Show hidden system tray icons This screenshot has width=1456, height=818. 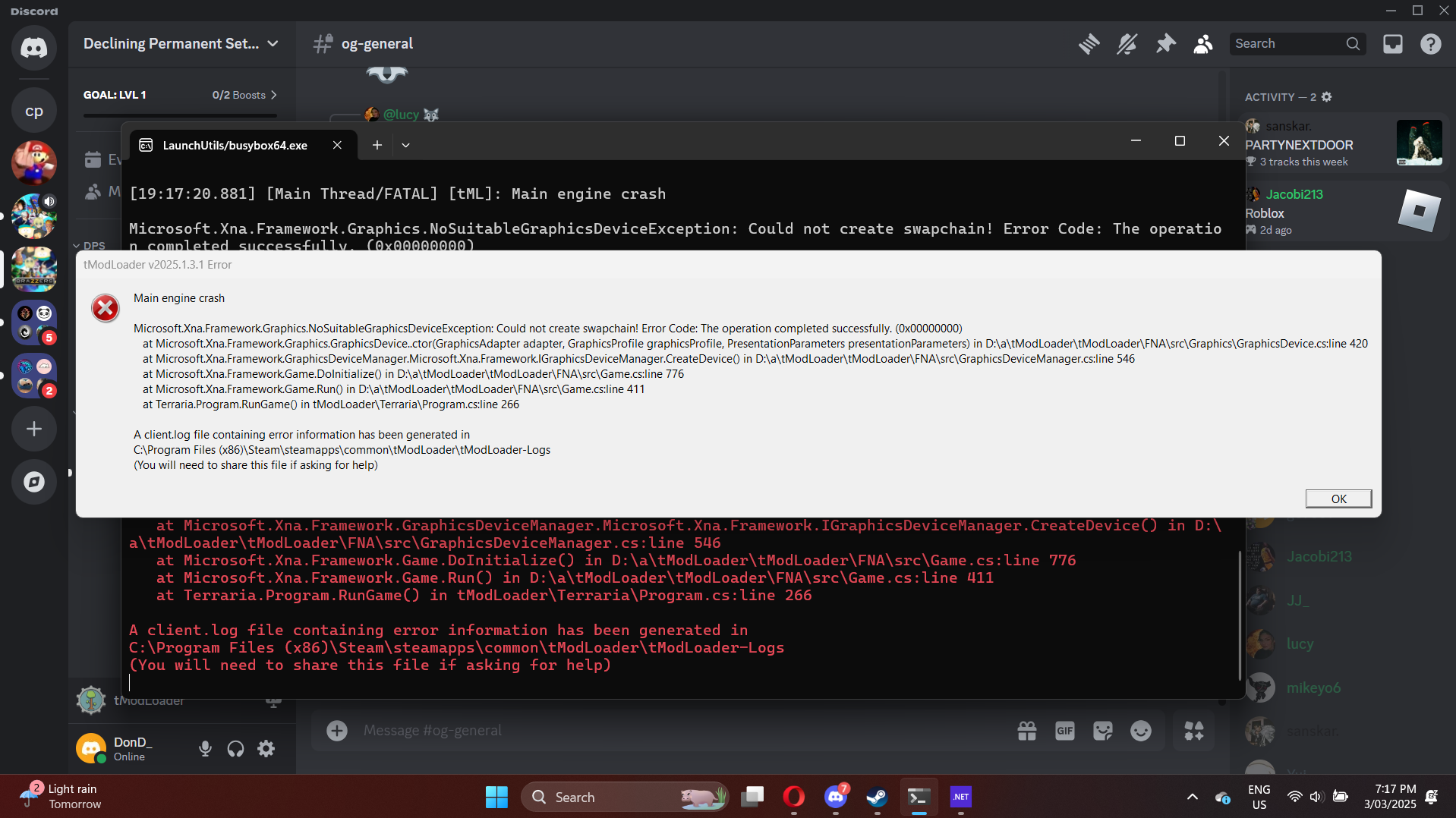1193,797
